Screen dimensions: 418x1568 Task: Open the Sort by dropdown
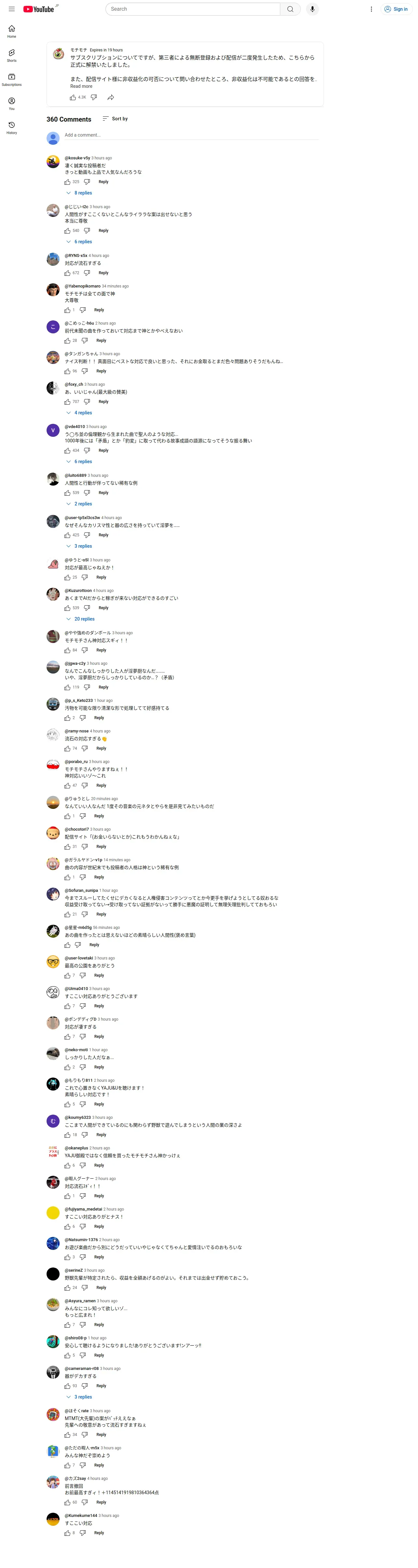[115, 119]
